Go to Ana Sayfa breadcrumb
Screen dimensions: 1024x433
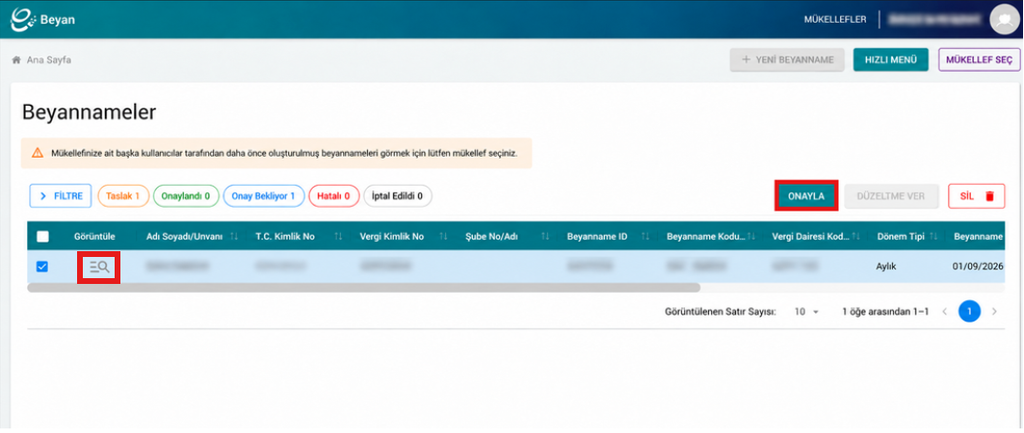(x=49, y=60)
